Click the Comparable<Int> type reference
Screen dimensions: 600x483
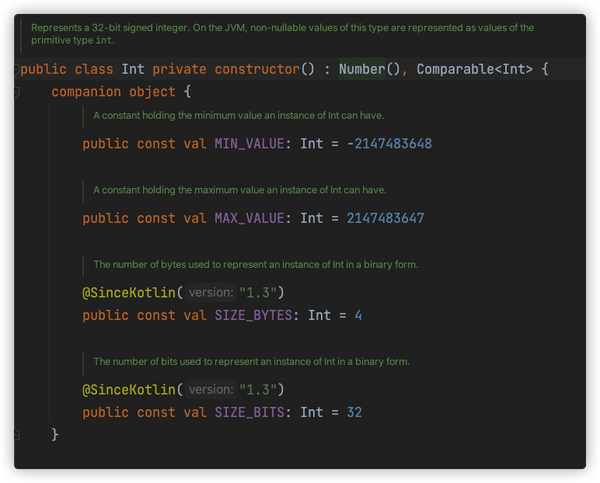[x=474, y=69]
